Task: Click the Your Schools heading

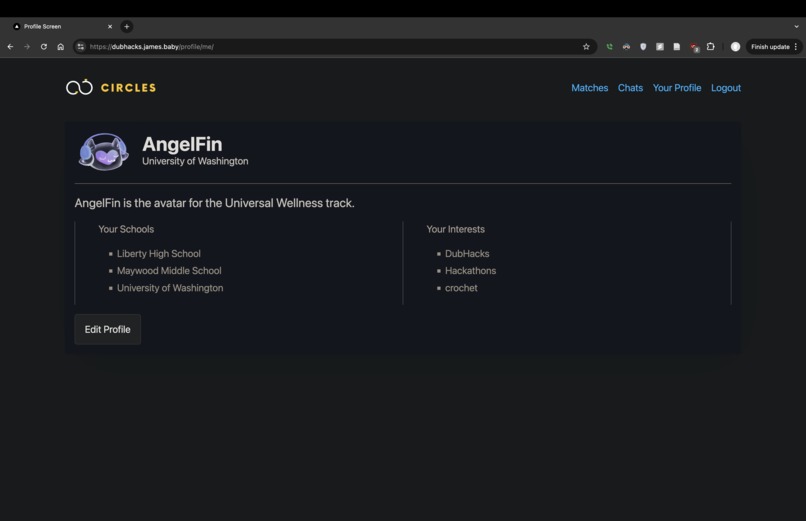Action: (x=126, y=229)
